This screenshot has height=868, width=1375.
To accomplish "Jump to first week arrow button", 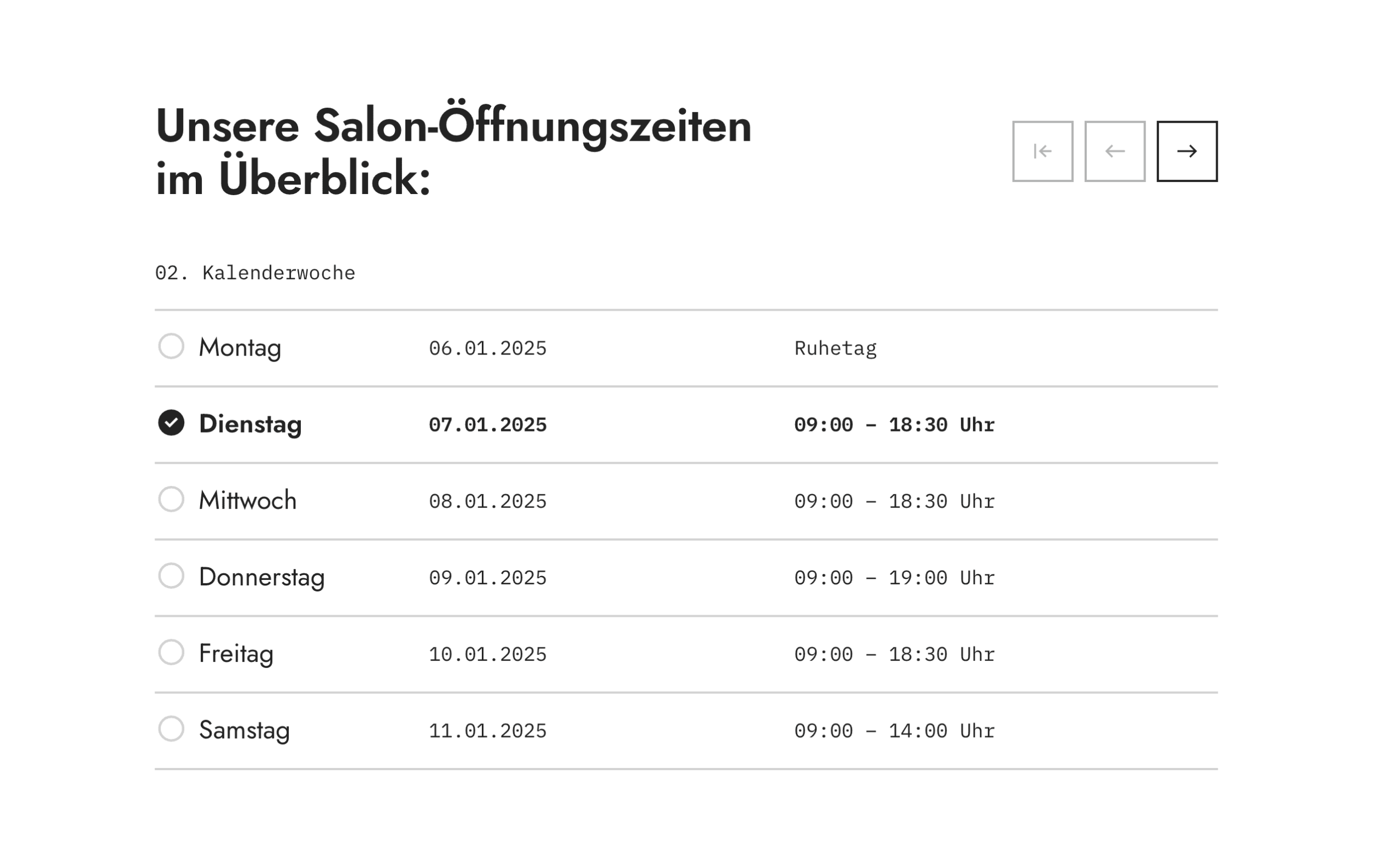I will tap(1043, 151).
